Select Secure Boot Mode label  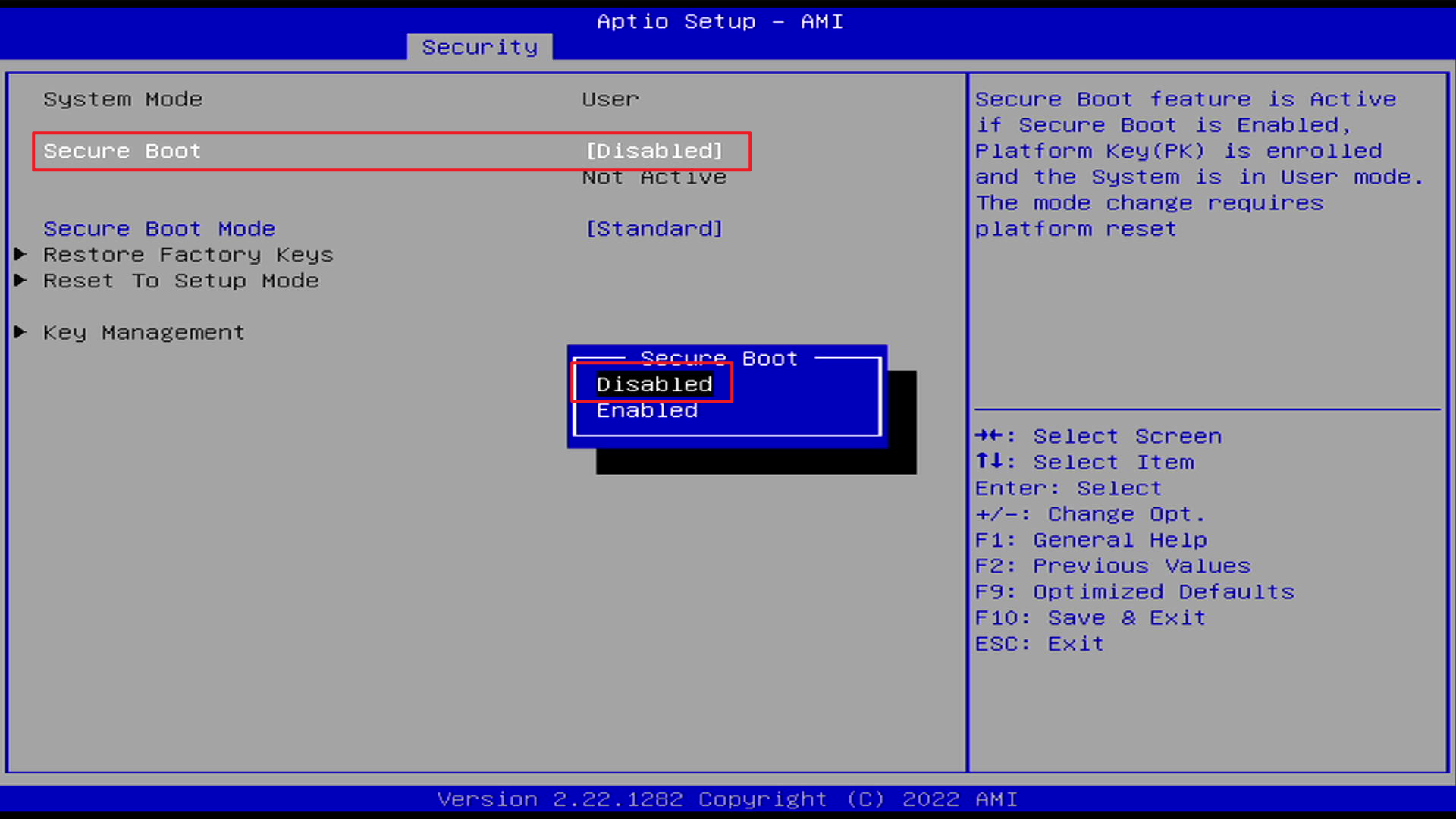[159, 228]
